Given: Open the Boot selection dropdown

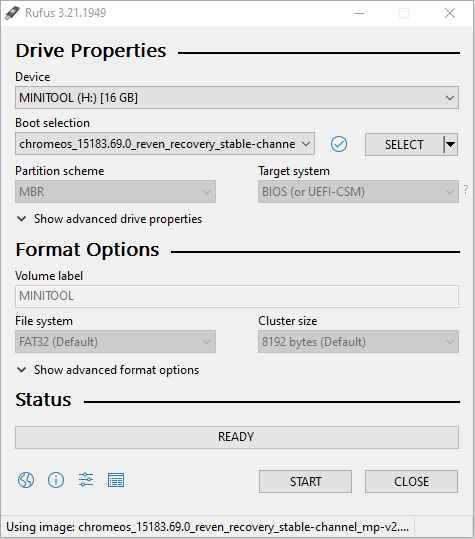Looking at the screenshot, I should 165,144.
